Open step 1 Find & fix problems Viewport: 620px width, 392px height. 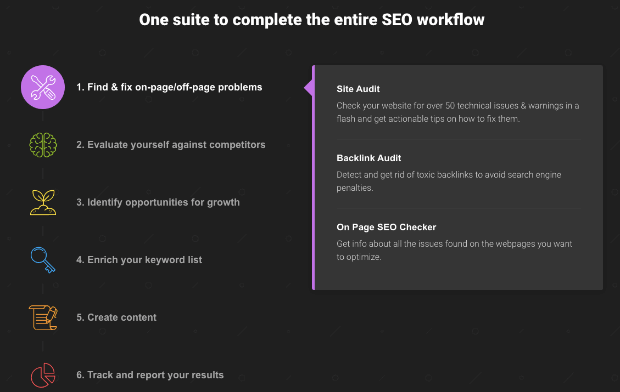coord(169,87)
